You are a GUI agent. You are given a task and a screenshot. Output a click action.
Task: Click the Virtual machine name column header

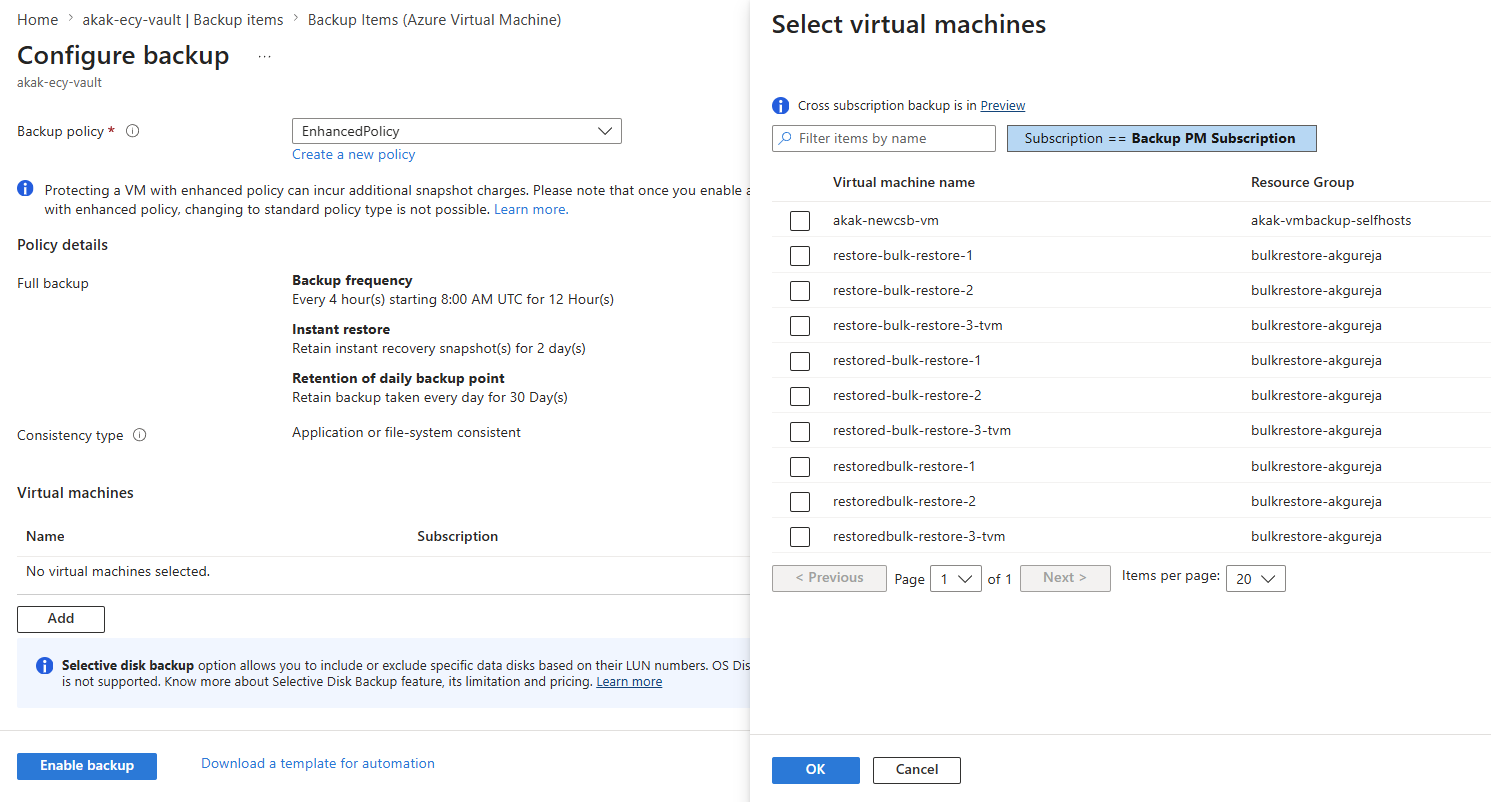[904, 182]
